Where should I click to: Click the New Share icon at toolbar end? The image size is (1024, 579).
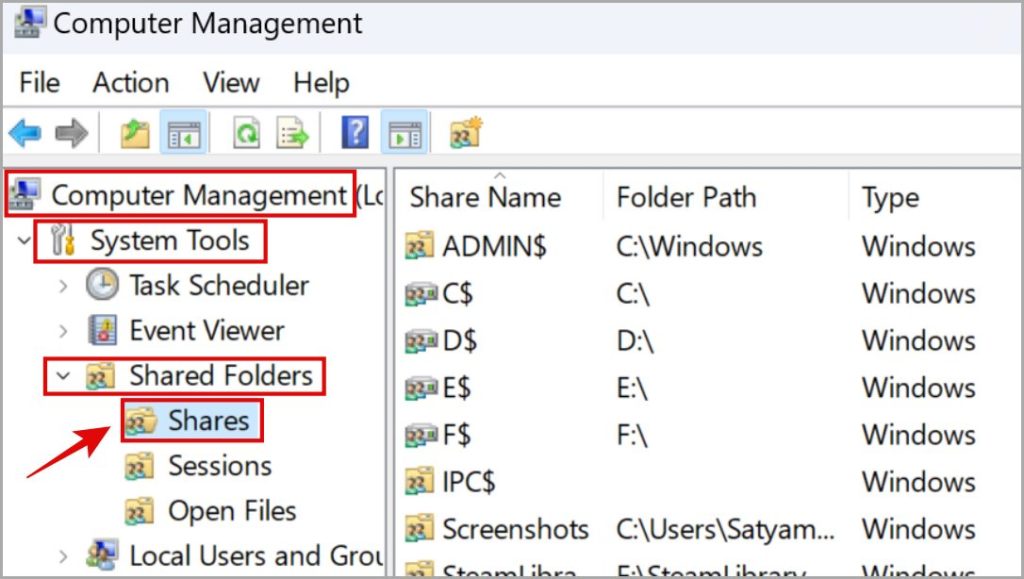(x=465, y=131)
